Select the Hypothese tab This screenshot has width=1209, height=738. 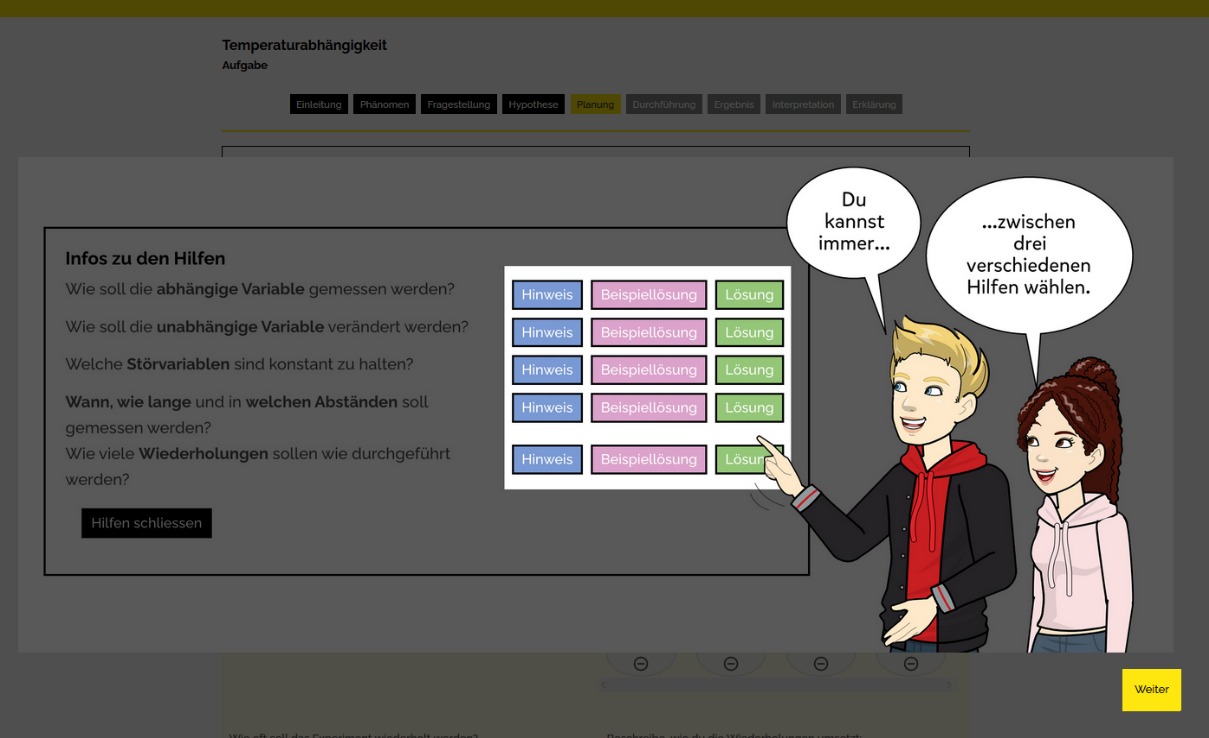(x=533, y=104)
